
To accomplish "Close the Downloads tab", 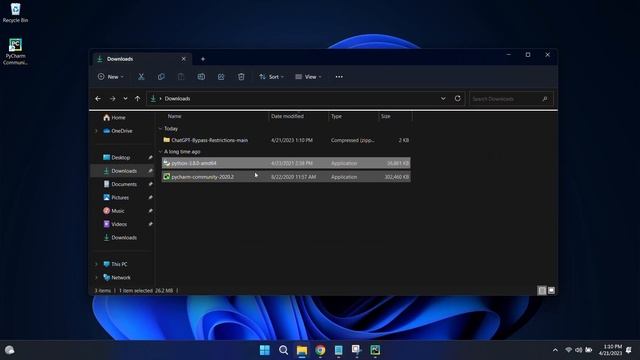I will click(x=184, y=59).
